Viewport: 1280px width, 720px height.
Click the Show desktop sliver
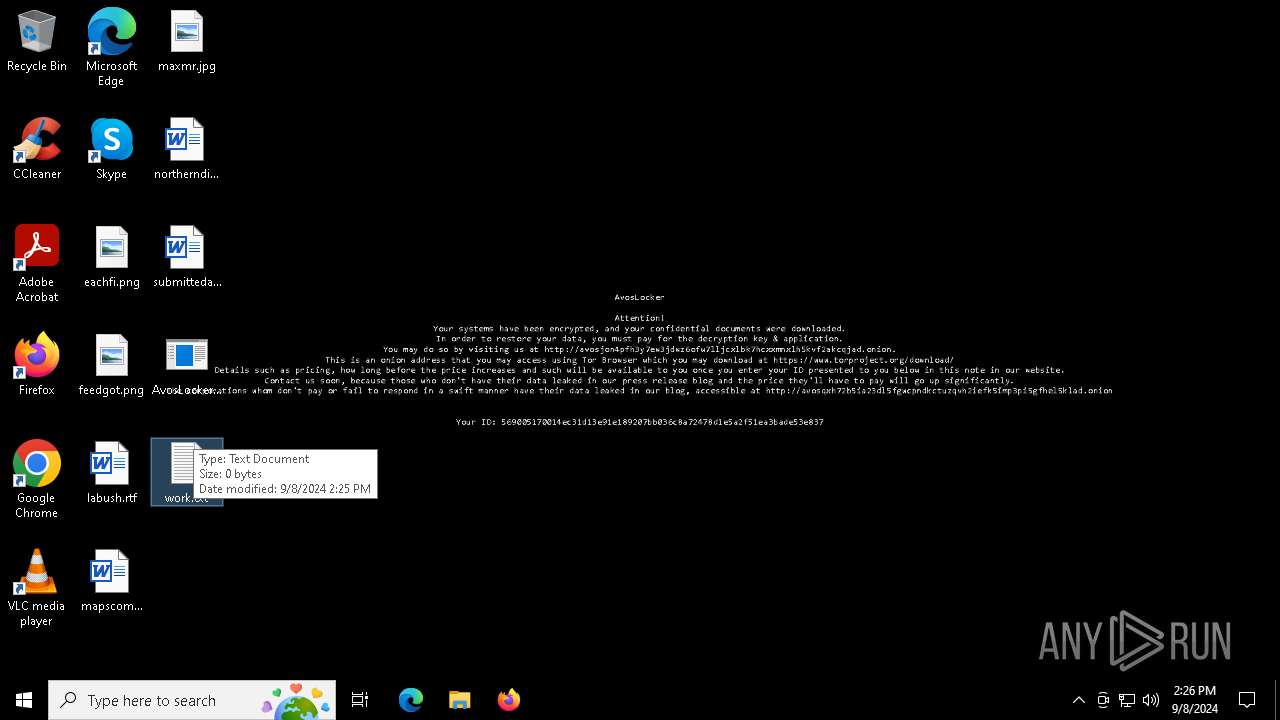tap(1277, 700)
